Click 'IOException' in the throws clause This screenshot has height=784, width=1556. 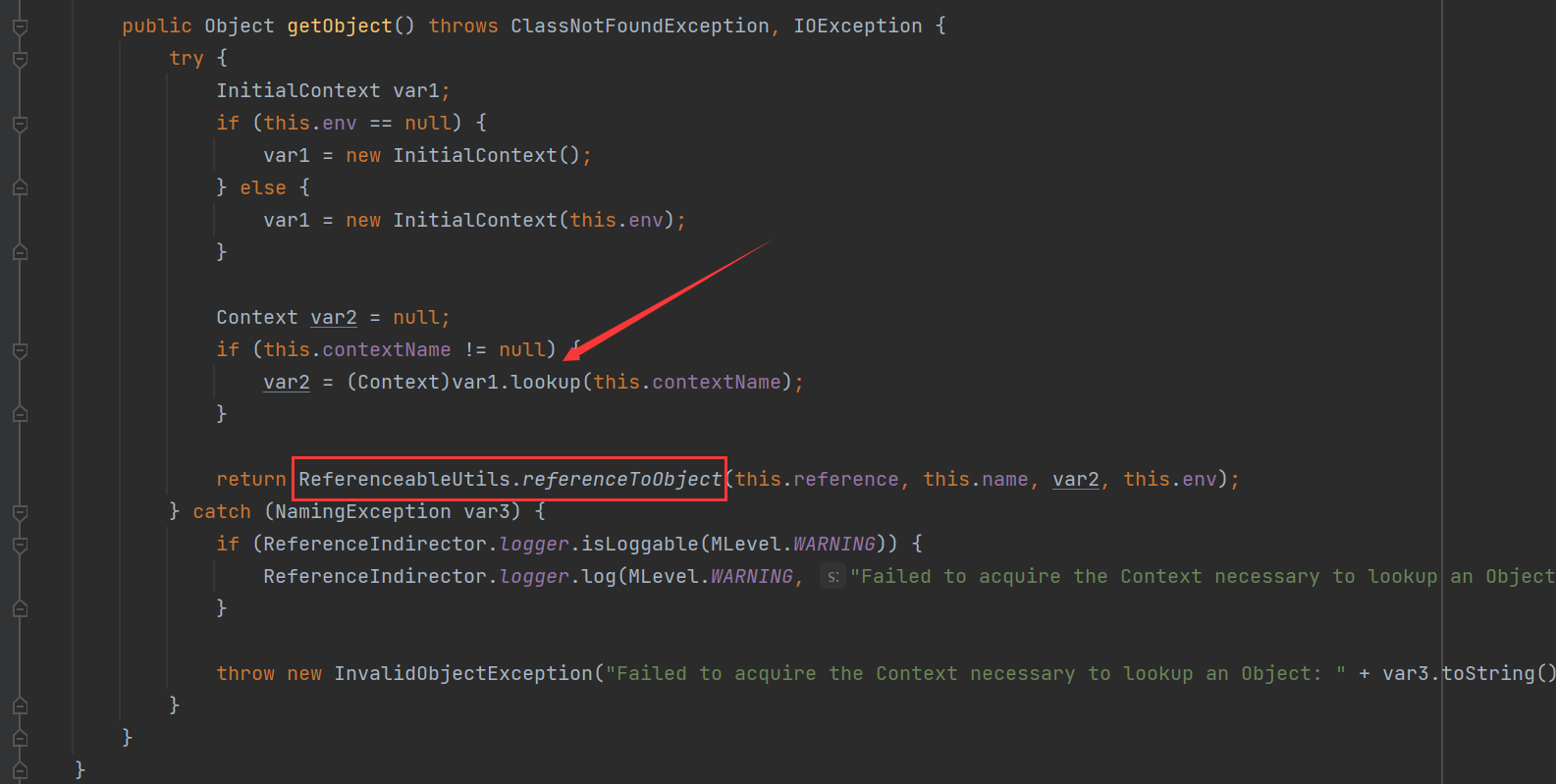(x=858, y=26)
